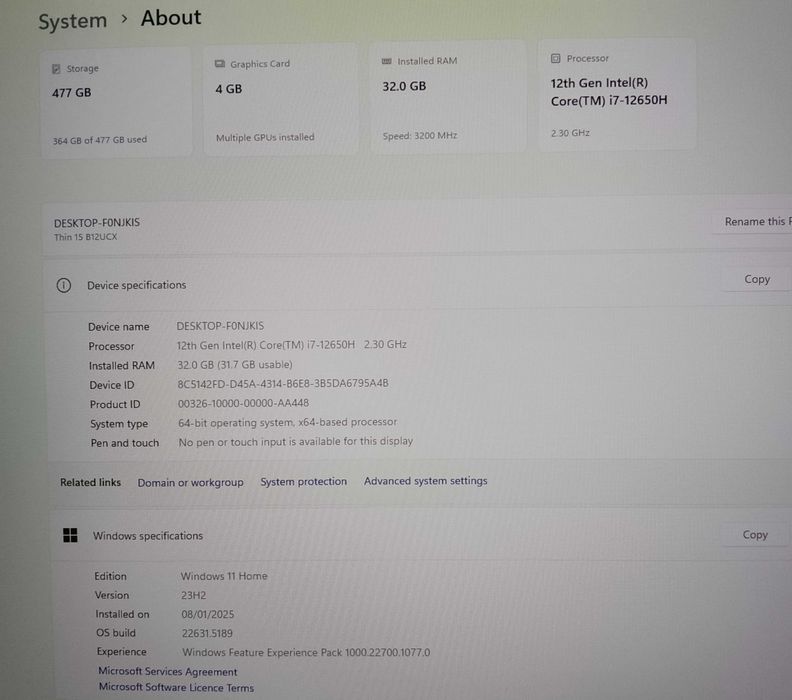Image resolution: width=792 pixels, height=700 pixels.
Task: Select processor name in the Processor card
Action: tap(609, 91)
